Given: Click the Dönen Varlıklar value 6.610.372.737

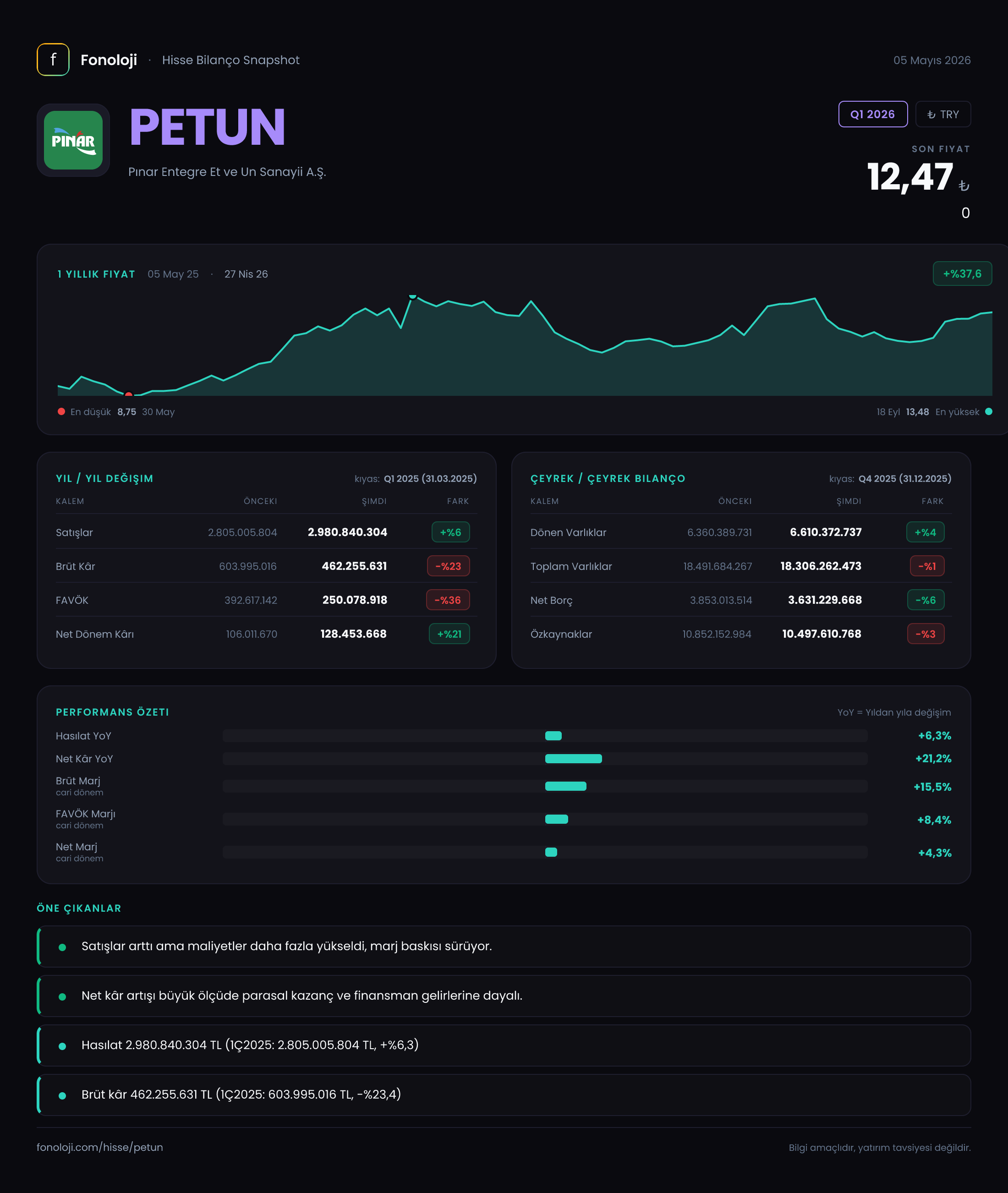Looking at the screenshot, I should click(826, 532).
